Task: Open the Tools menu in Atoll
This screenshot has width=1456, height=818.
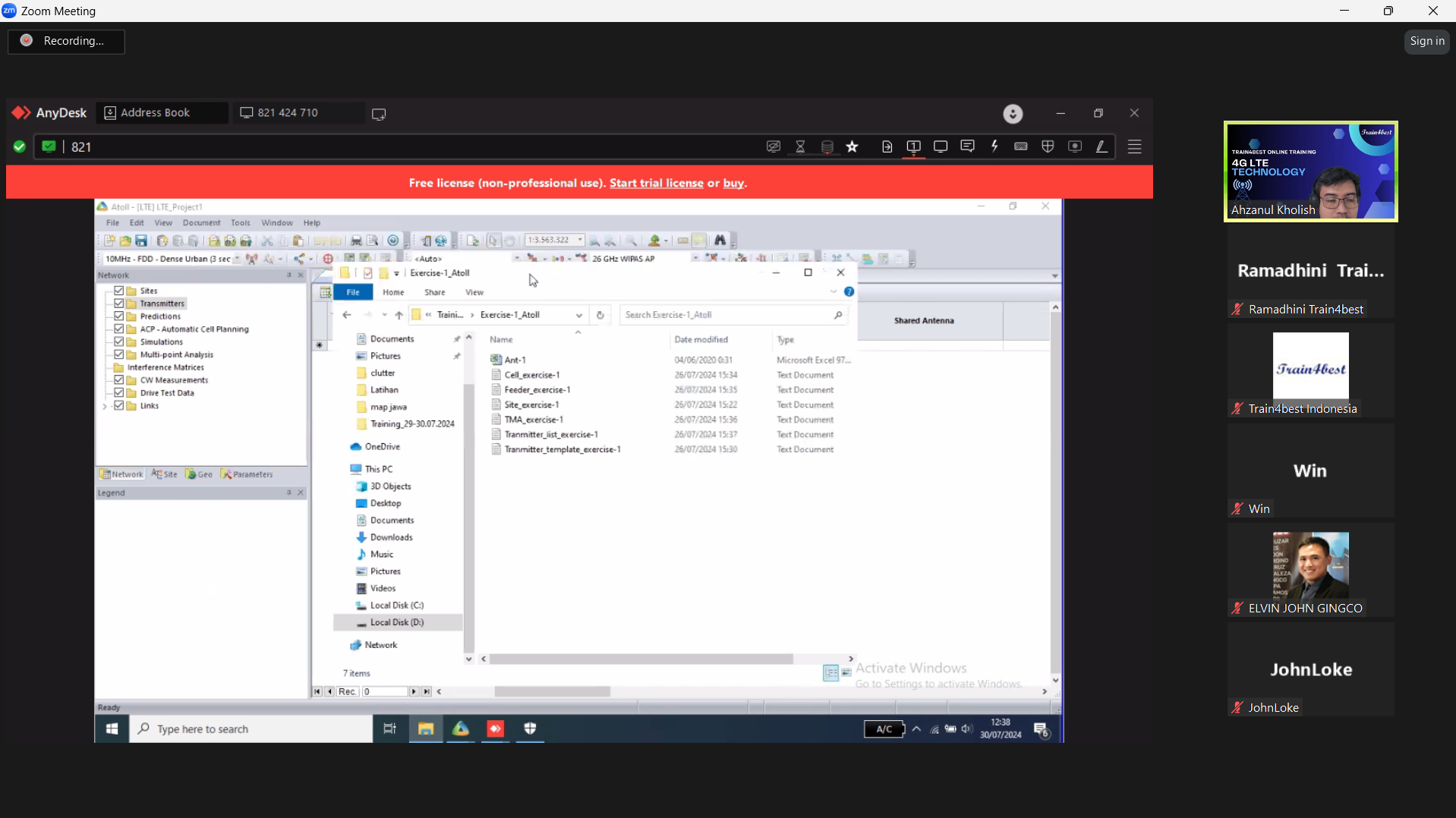Action: click(x=240, y=222)
